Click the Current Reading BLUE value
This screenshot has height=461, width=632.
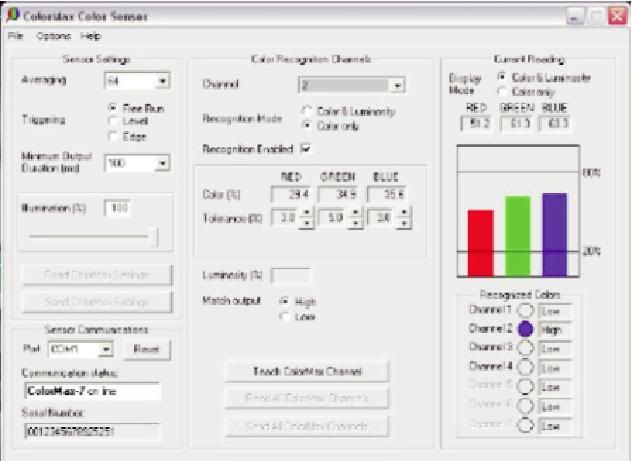point(555,123)
